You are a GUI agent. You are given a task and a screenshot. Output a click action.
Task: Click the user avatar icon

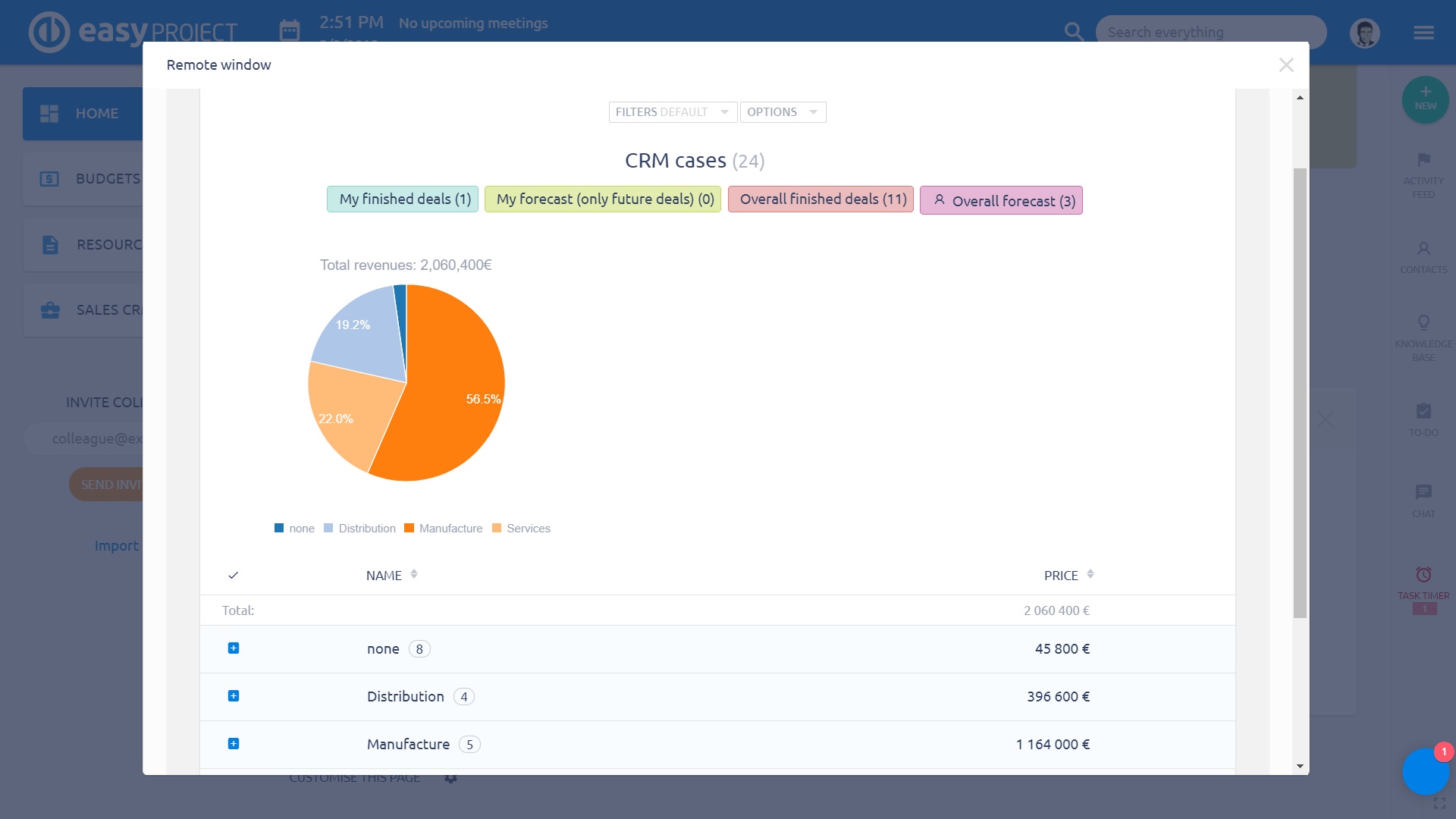coord(1364,33)
